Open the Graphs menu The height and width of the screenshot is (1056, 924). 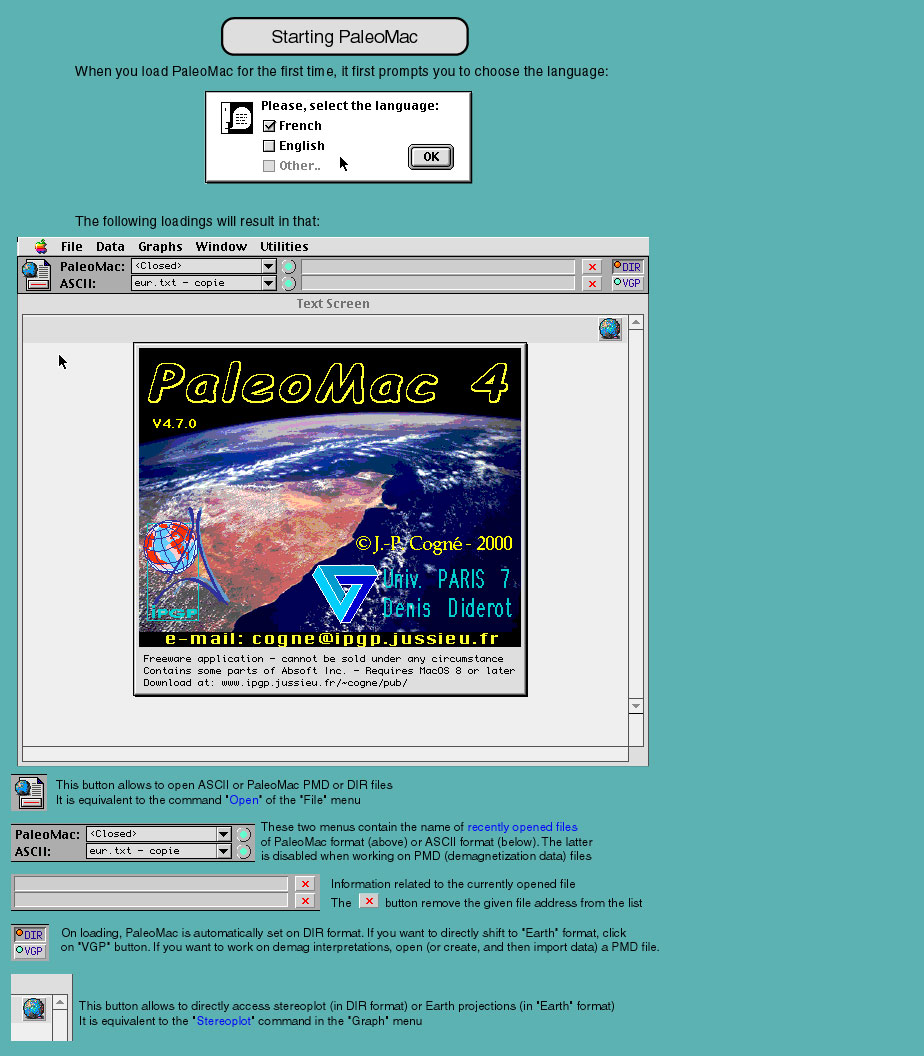[x=160, y=246]
